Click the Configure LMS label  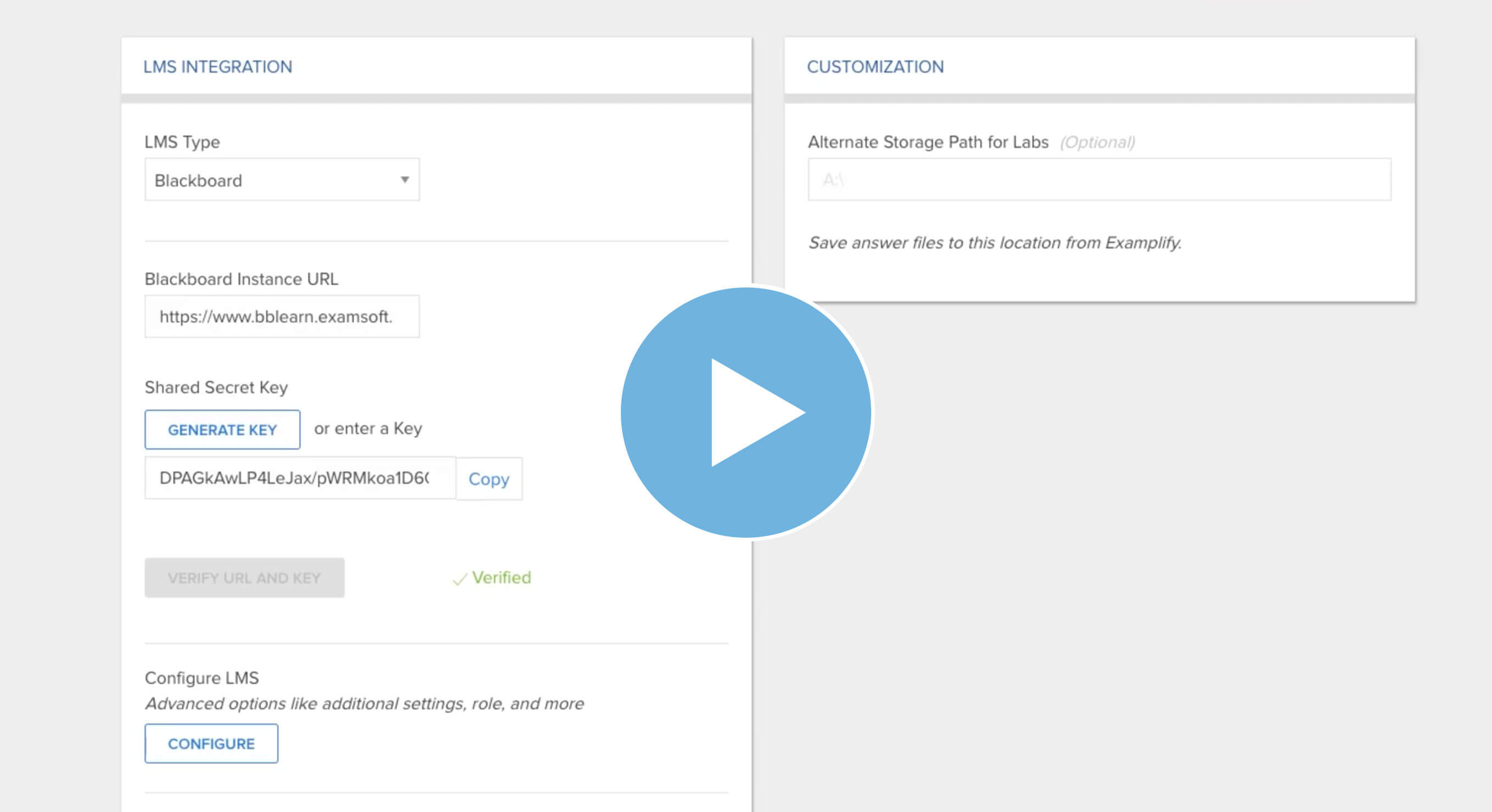click(201, 678)
